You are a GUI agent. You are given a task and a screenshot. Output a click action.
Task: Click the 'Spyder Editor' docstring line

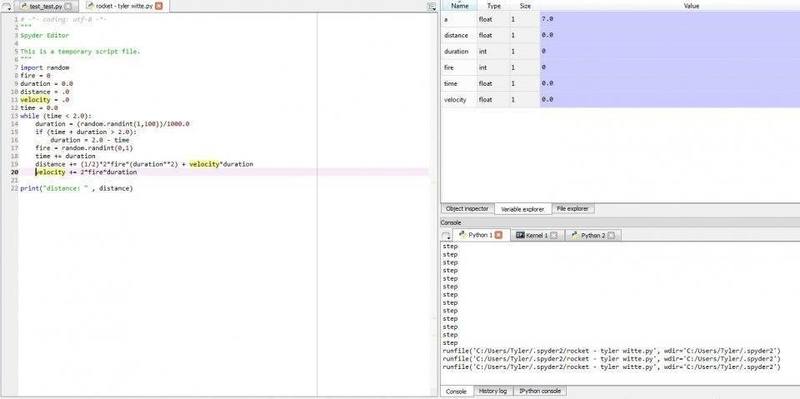click(44, 35)
